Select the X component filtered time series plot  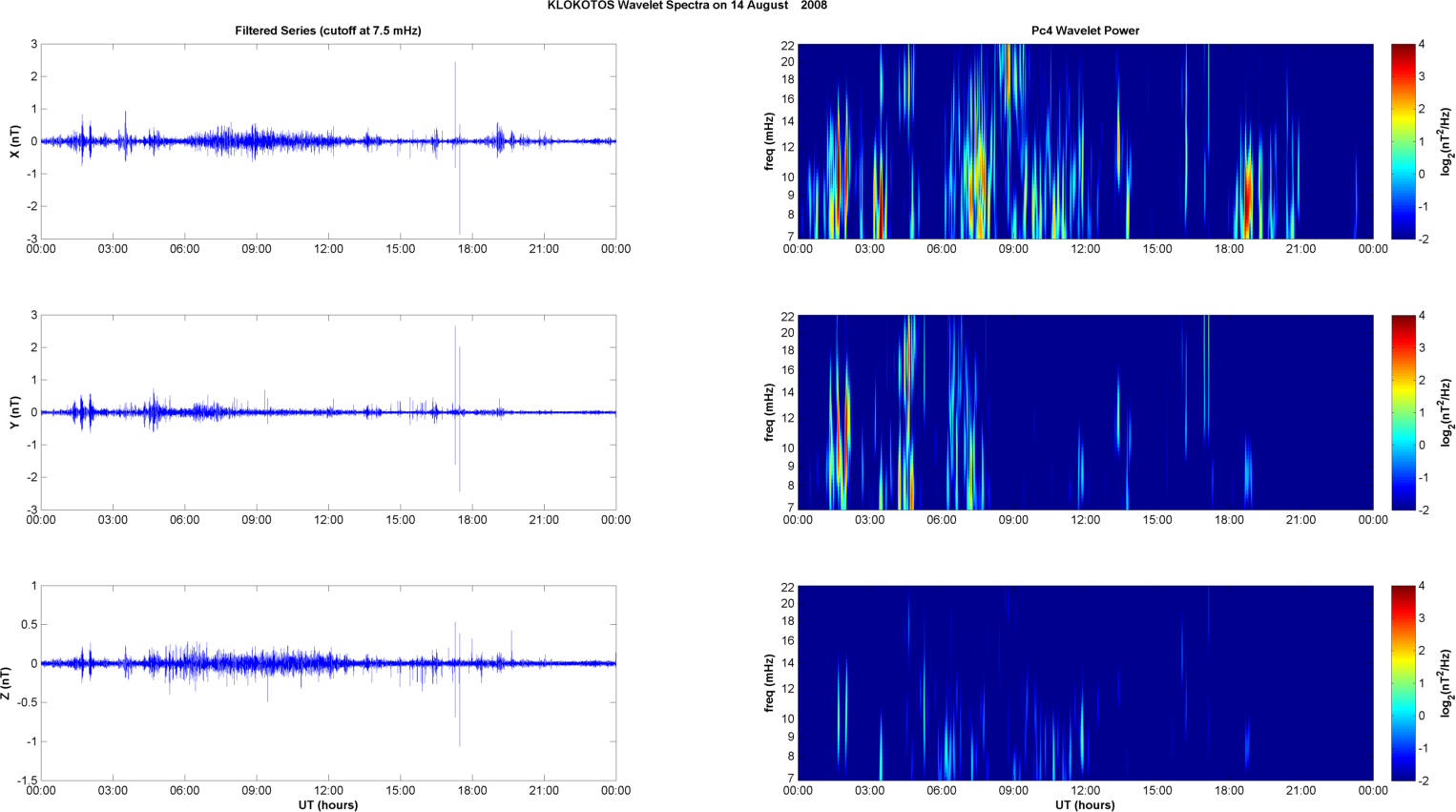coord(328,141)
